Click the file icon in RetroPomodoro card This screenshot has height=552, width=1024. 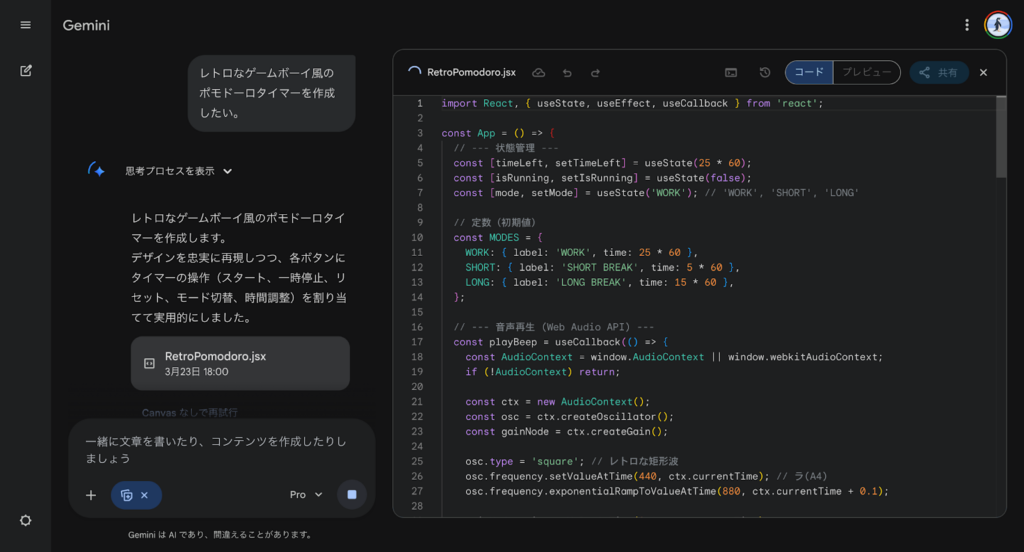[x=150, y=363]
